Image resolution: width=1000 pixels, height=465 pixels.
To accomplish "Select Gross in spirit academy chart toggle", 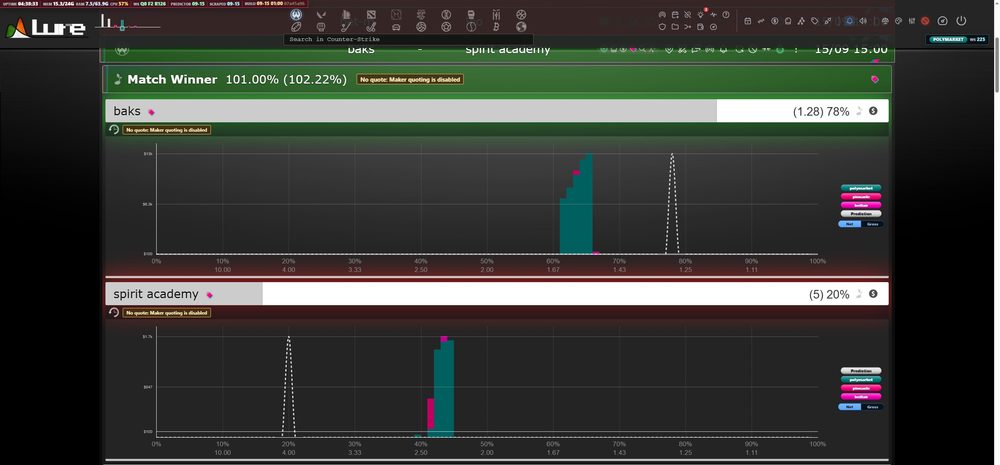I will tap(872, 407).
